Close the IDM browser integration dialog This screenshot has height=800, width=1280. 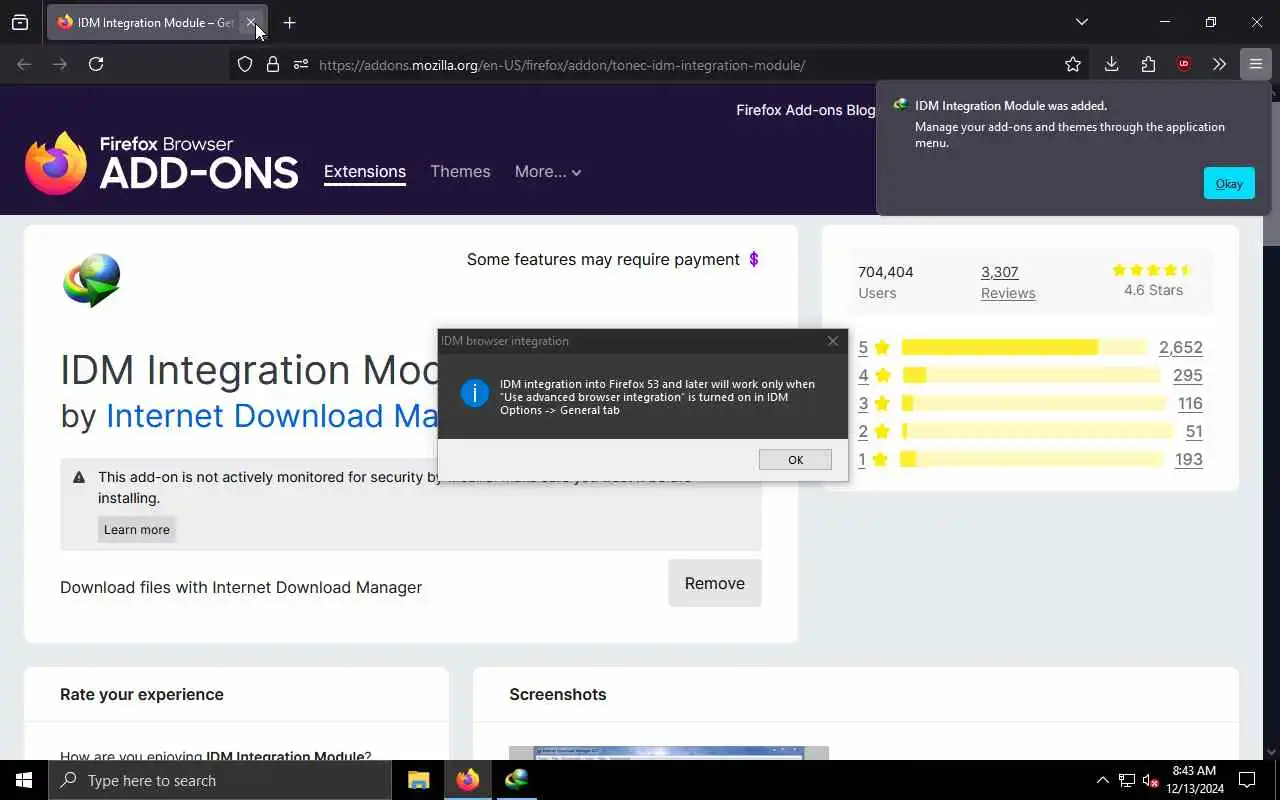pos(833,341)
